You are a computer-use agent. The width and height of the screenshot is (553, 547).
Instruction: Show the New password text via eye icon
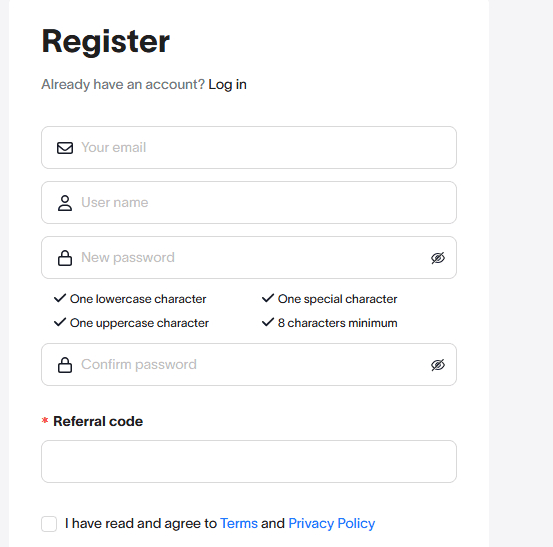point(438,258)
